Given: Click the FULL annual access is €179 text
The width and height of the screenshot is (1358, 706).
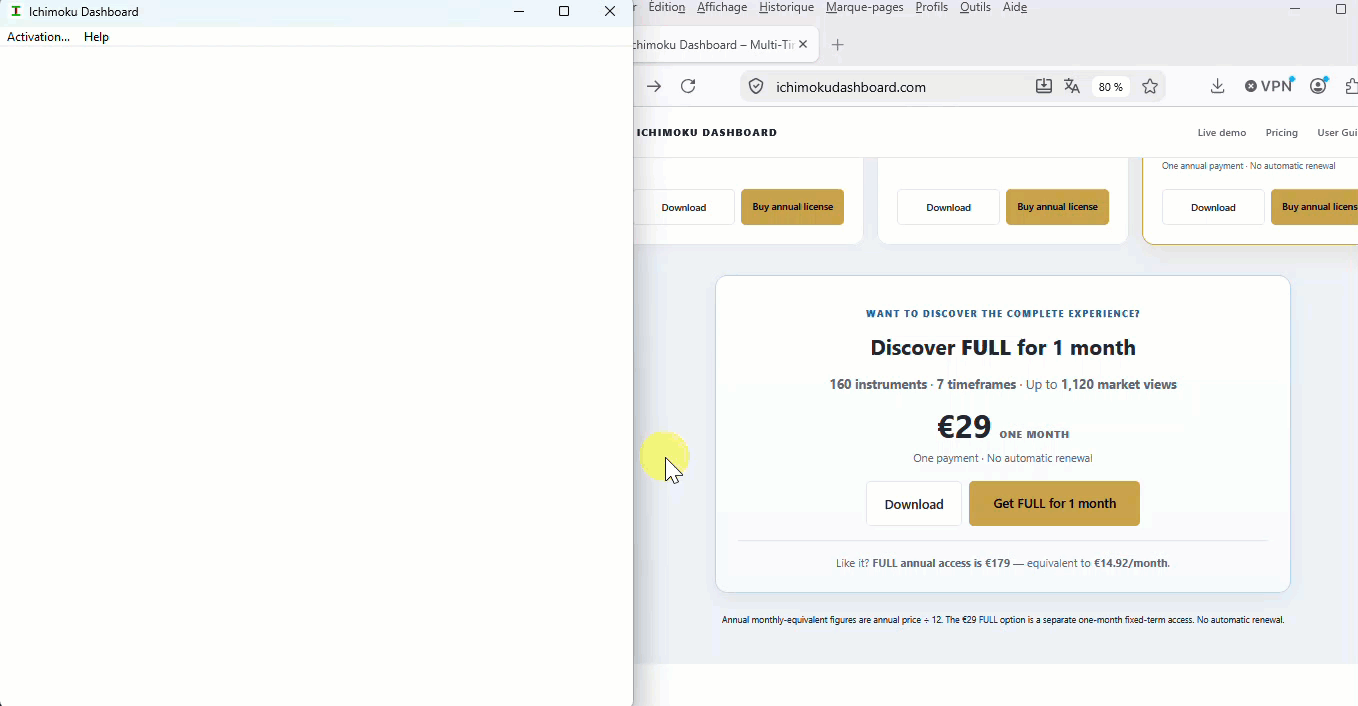Looking at the screenshot, I should 941,563.
